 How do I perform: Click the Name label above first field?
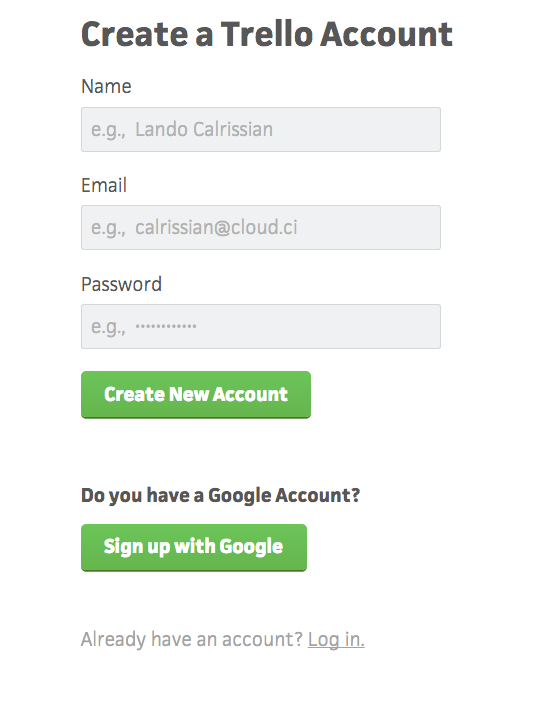point(106,86)
